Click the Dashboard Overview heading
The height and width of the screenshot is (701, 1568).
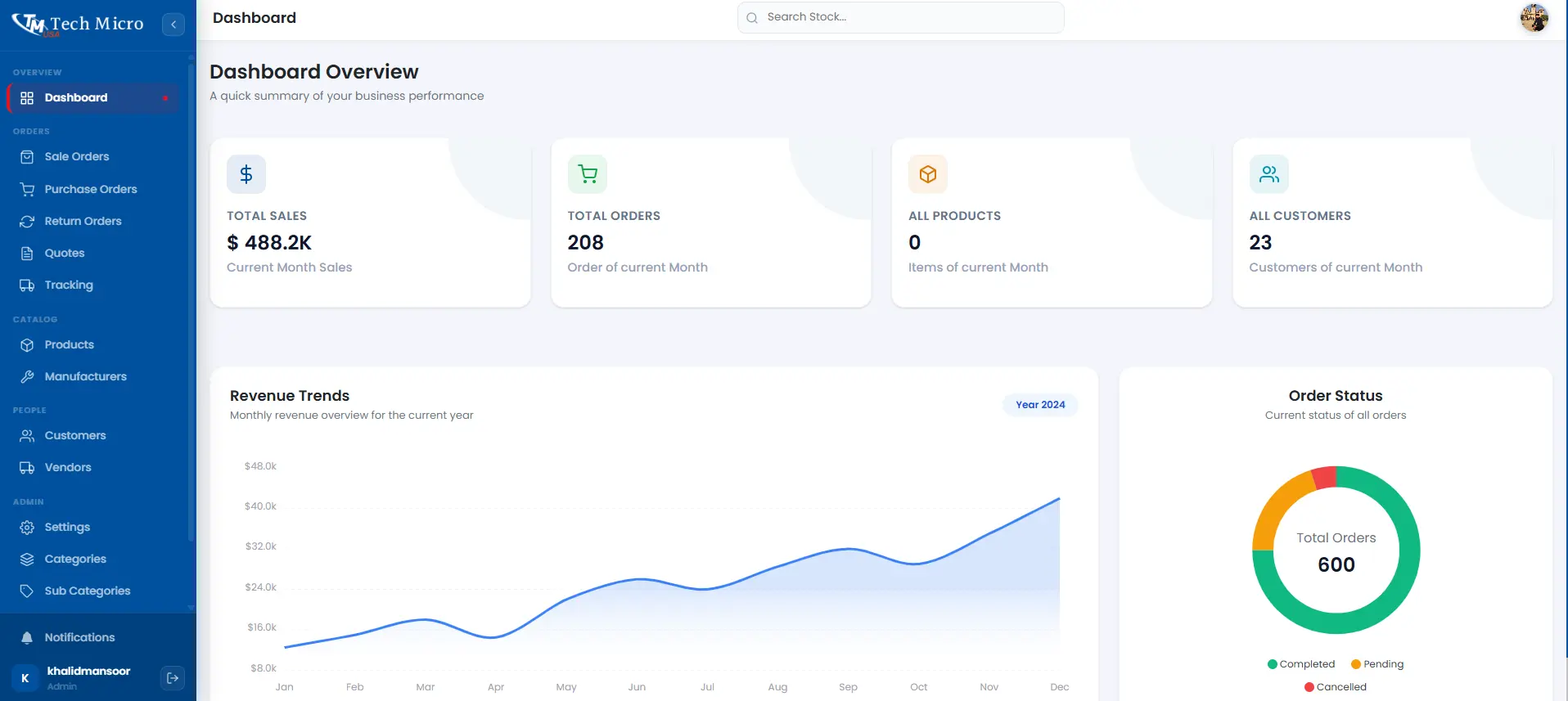click(x=314, y=72)
